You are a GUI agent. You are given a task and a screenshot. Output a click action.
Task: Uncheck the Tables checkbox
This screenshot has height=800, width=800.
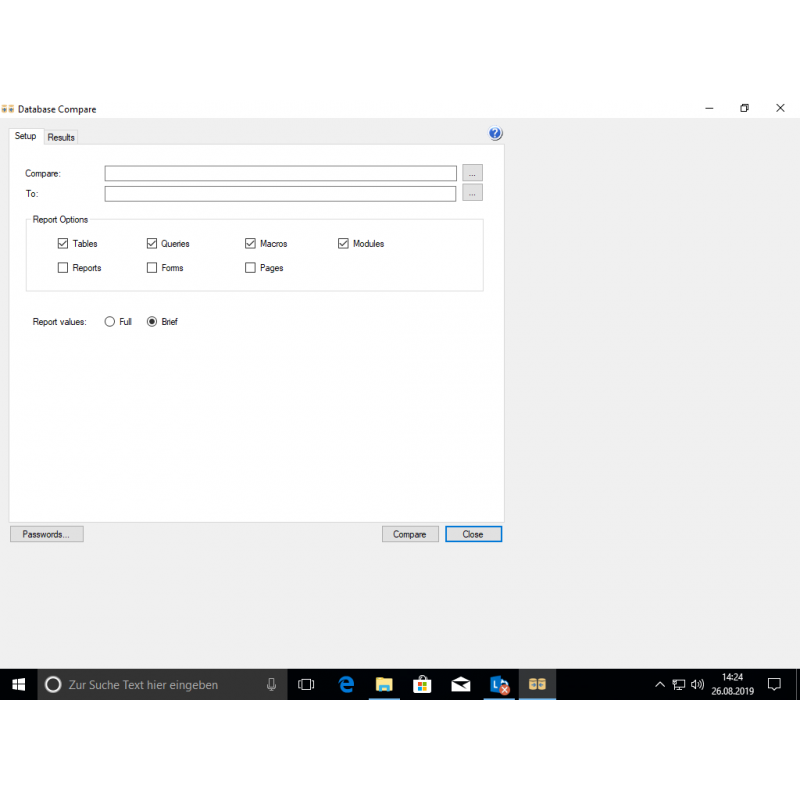click(x=63, y=243)
